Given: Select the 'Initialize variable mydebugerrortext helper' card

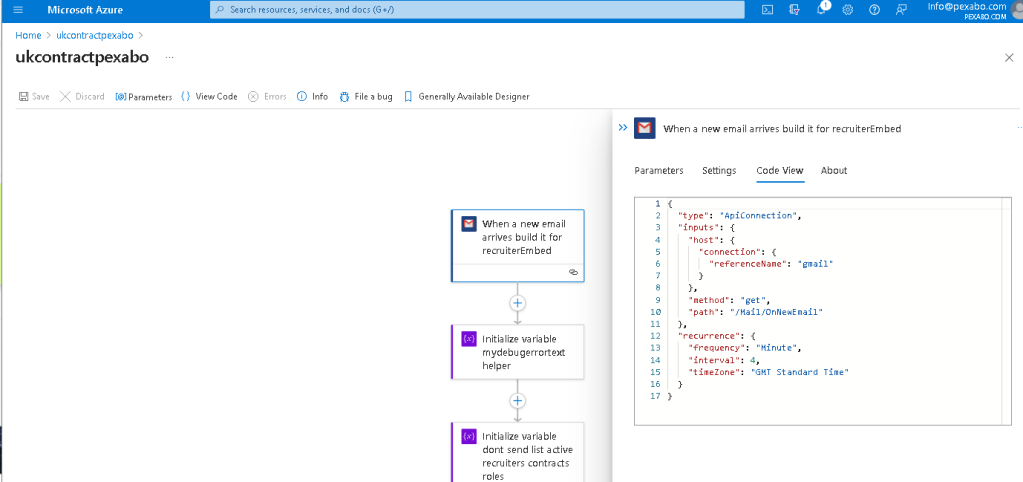Looking at the screenshot, I should coord(517,352).
